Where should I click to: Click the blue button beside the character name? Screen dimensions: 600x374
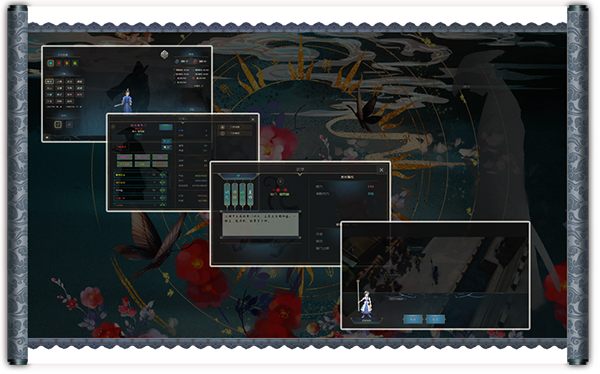pos(166,127)
